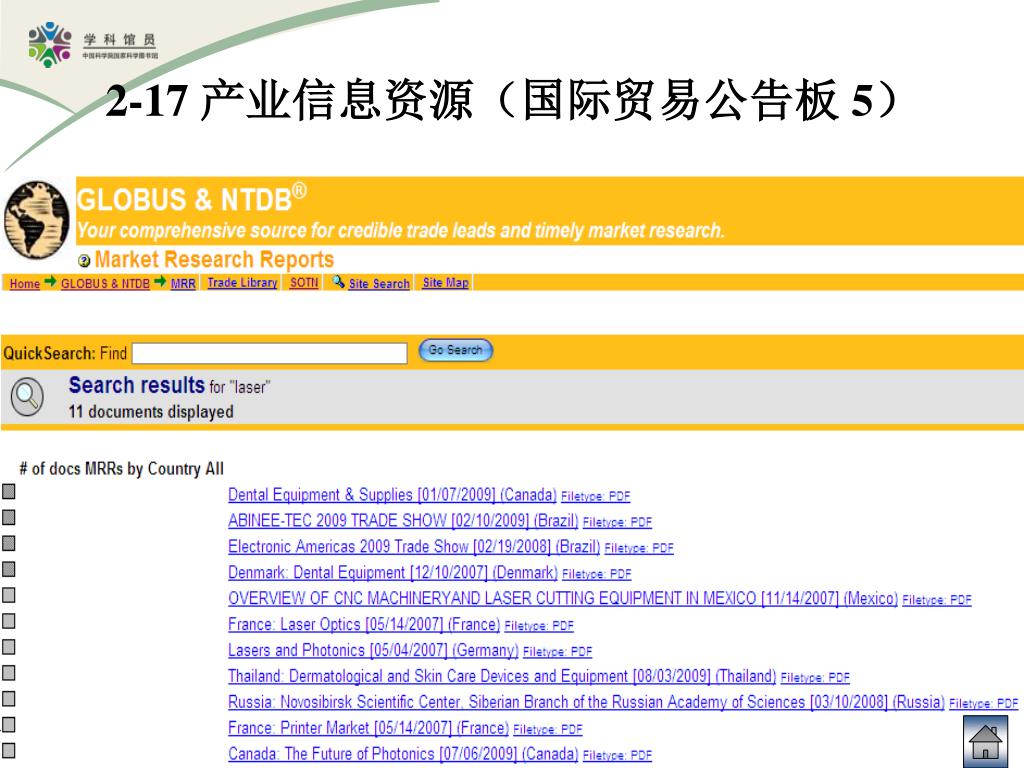This screenshot has height=768, width=1024.
Task: Open the MRR navigation link
Action: tap(183, 283)
